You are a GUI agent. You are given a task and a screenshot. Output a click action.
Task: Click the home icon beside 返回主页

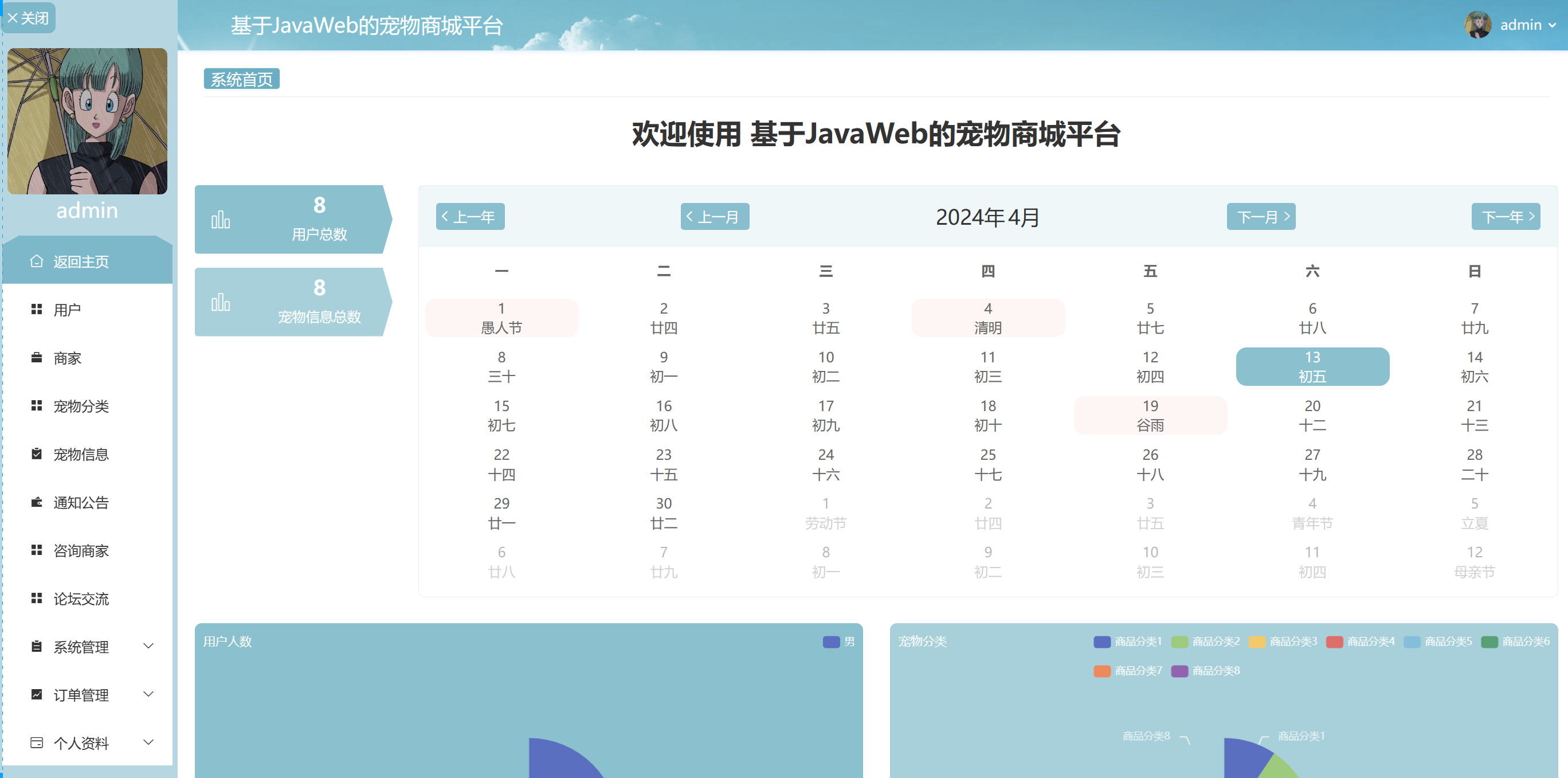[x=37, y=261]
